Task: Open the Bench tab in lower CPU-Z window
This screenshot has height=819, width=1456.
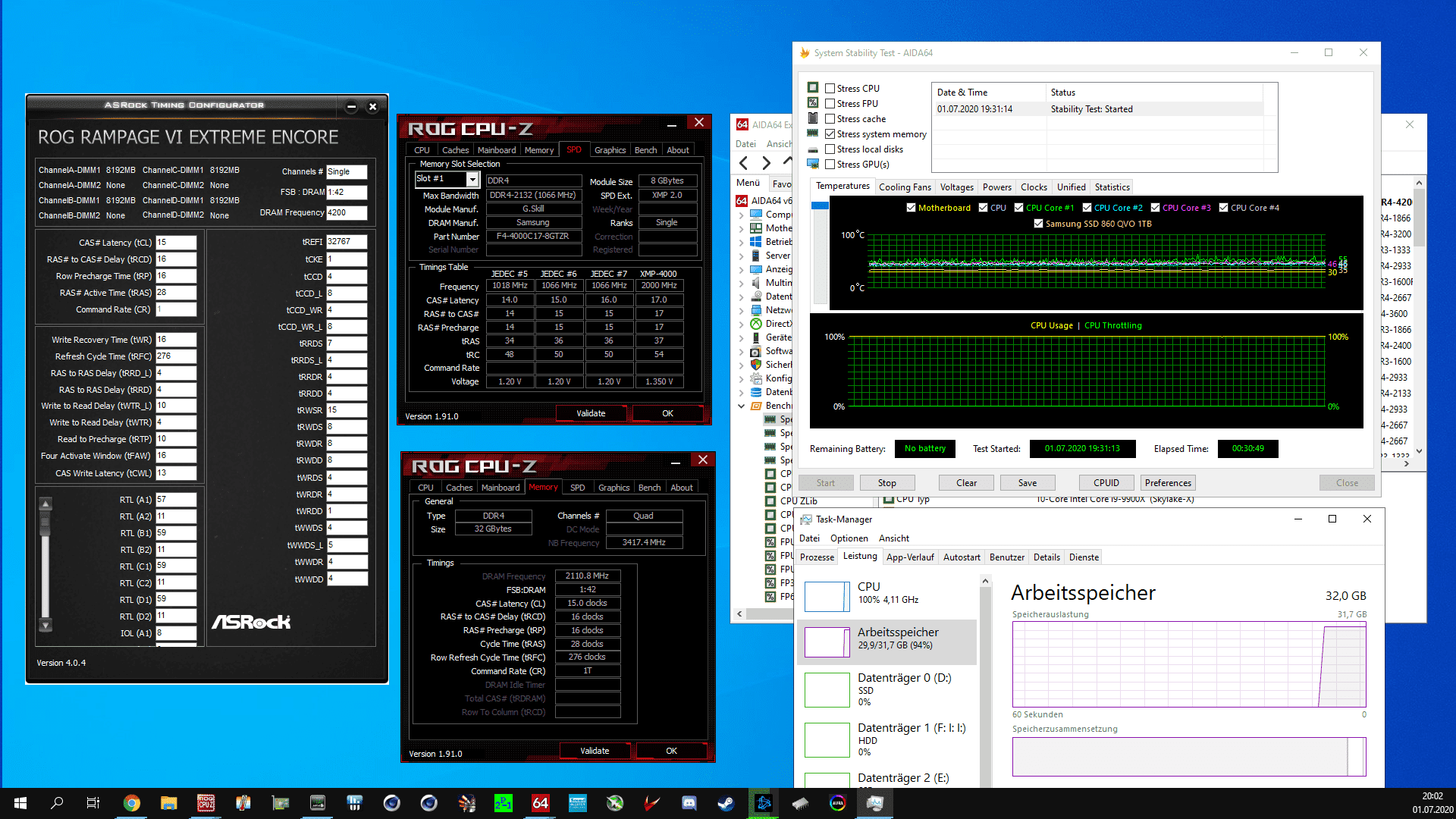Action: tap(649, 488)
